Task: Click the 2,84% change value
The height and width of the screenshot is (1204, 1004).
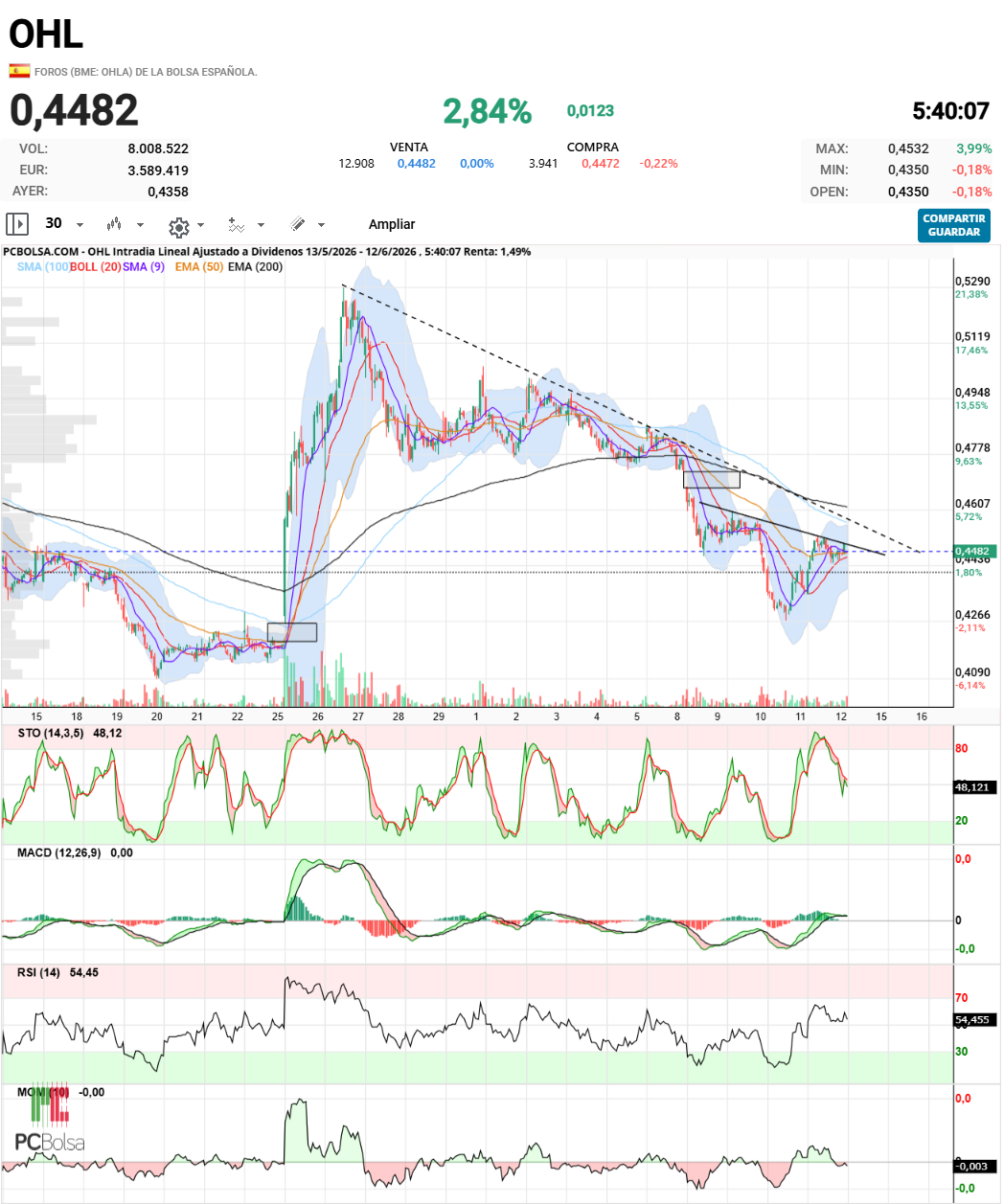Action: tap(487, 111)
